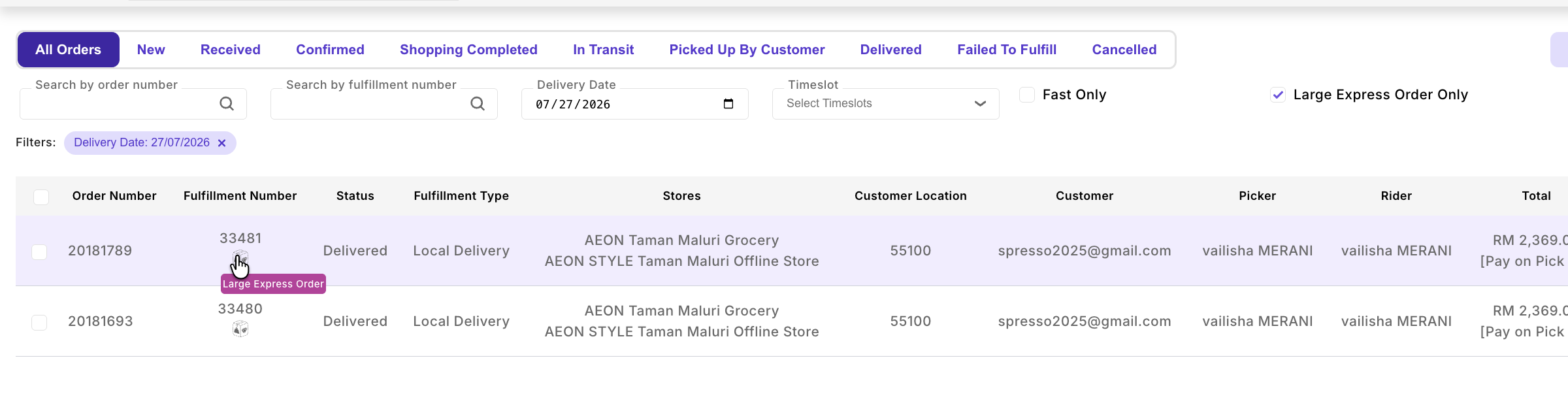Viewport: 1568px width, 405px height.
Task: Click the large express box icon under 33481
Action: (x=240, y=258)
